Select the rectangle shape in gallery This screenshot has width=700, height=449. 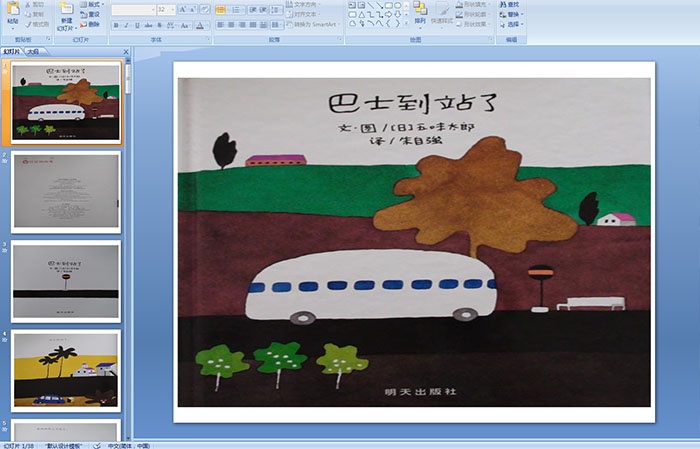389,5
